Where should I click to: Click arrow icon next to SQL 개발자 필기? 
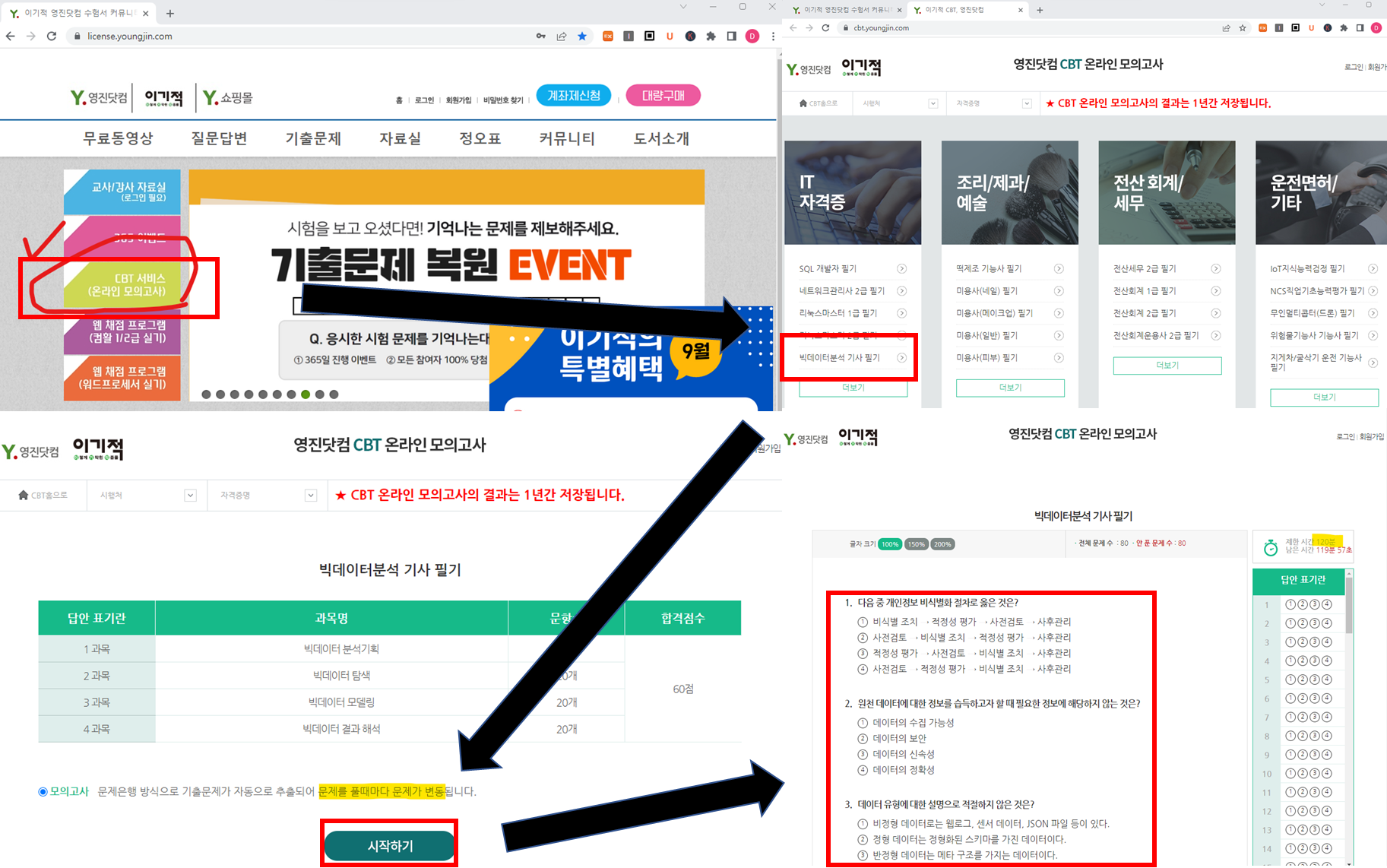pos(902,268)
